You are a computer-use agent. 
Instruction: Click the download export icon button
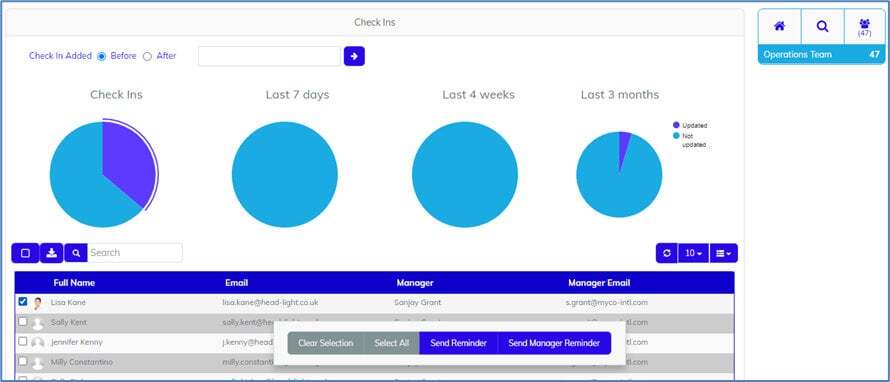[x=52, y=253]
